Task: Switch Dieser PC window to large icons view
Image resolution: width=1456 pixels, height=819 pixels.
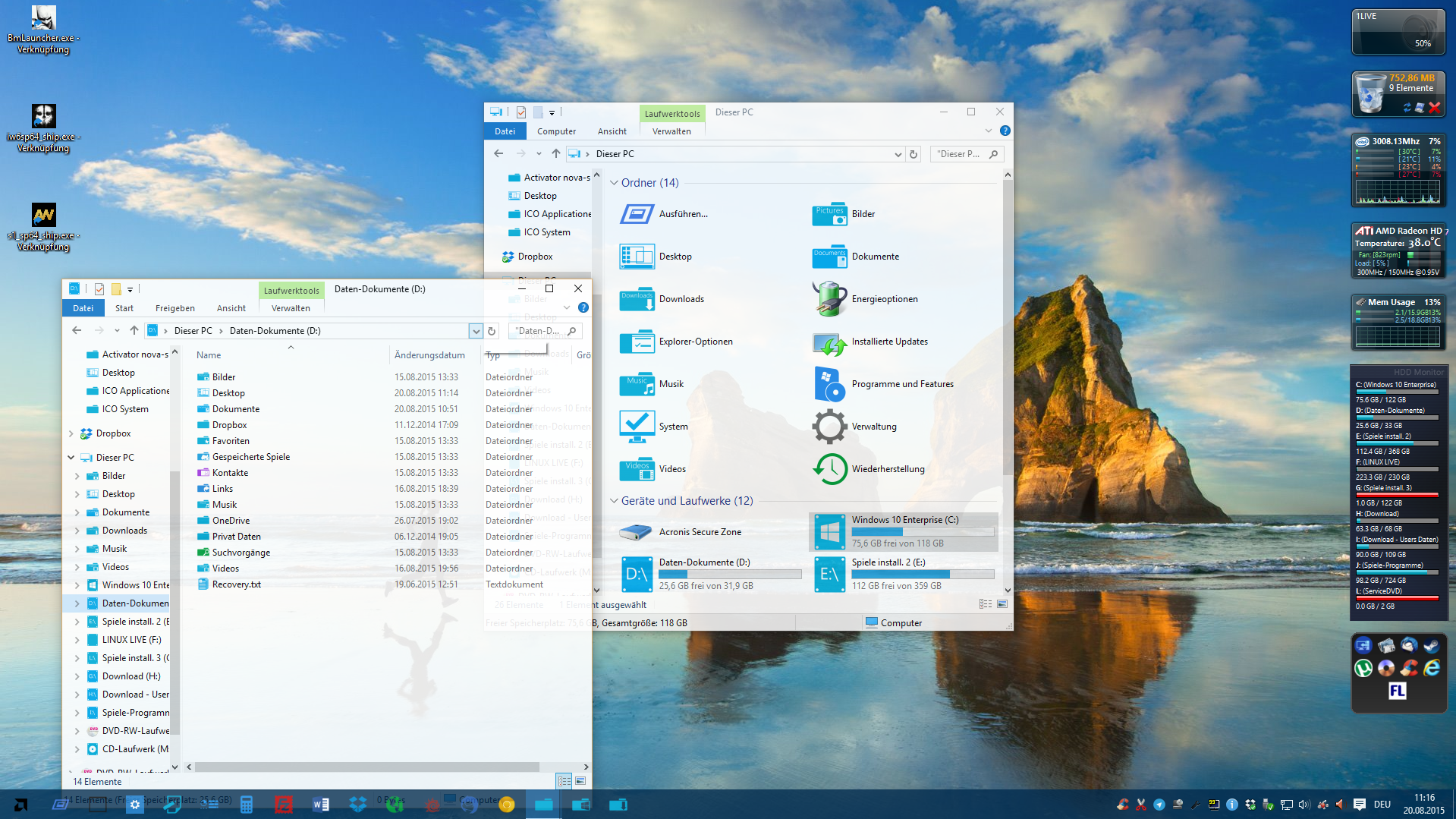Action: [1002, 604]
